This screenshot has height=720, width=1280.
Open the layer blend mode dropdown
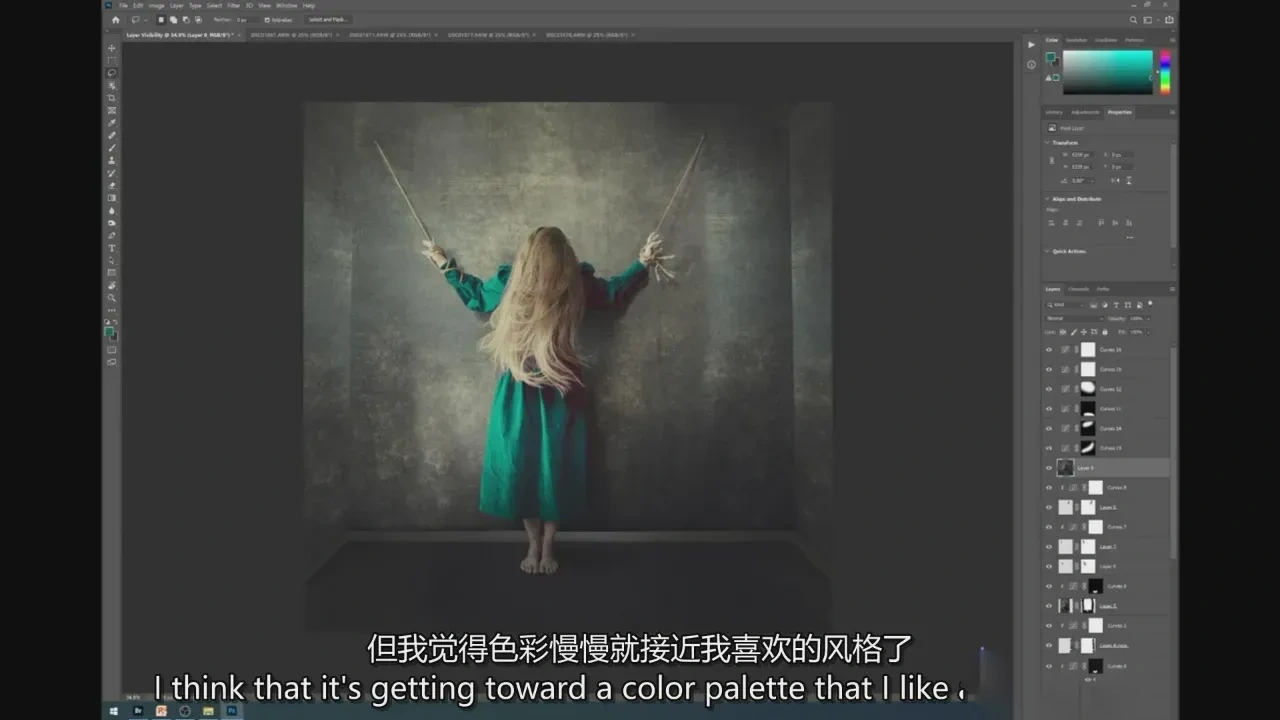1073,318
